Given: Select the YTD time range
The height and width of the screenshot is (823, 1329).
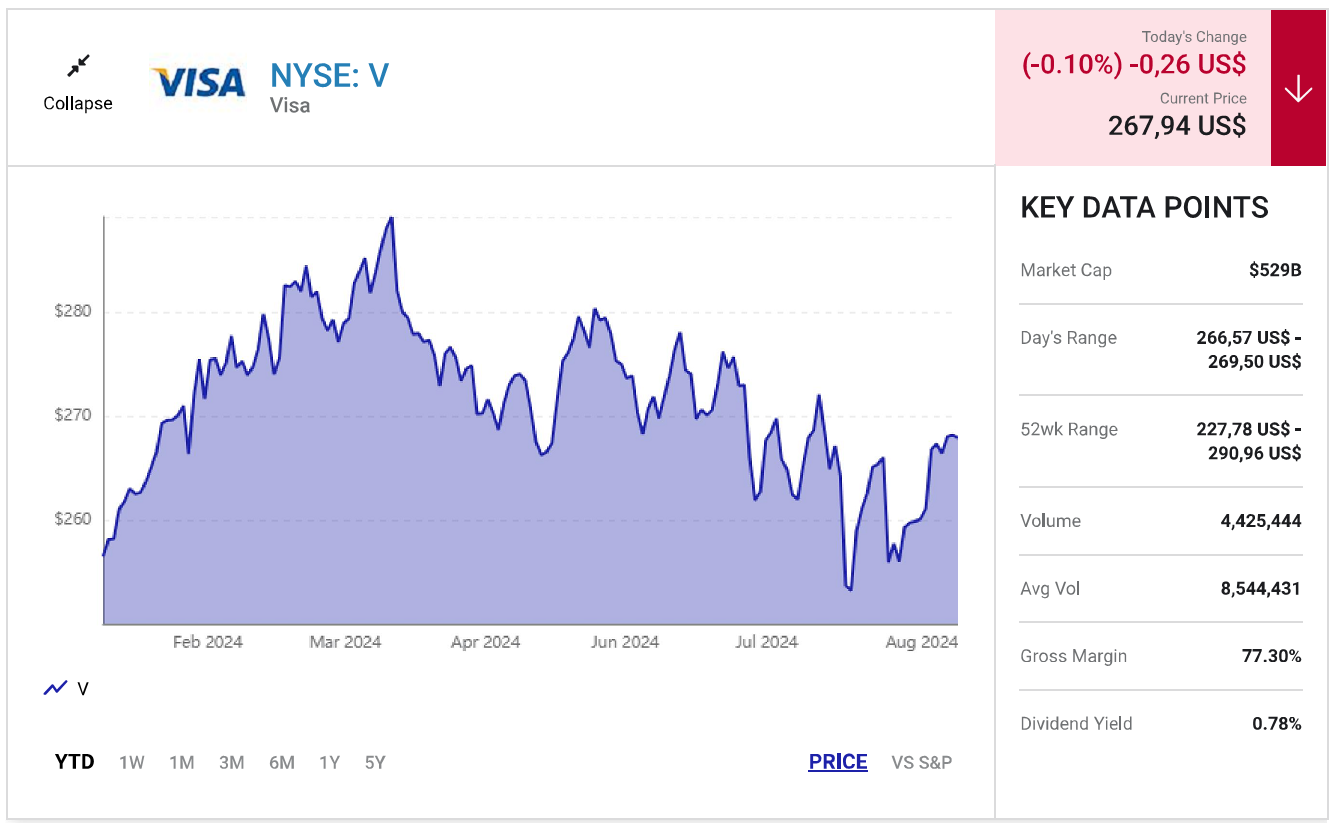Looking at the screenshot, I should click(75, 762).
